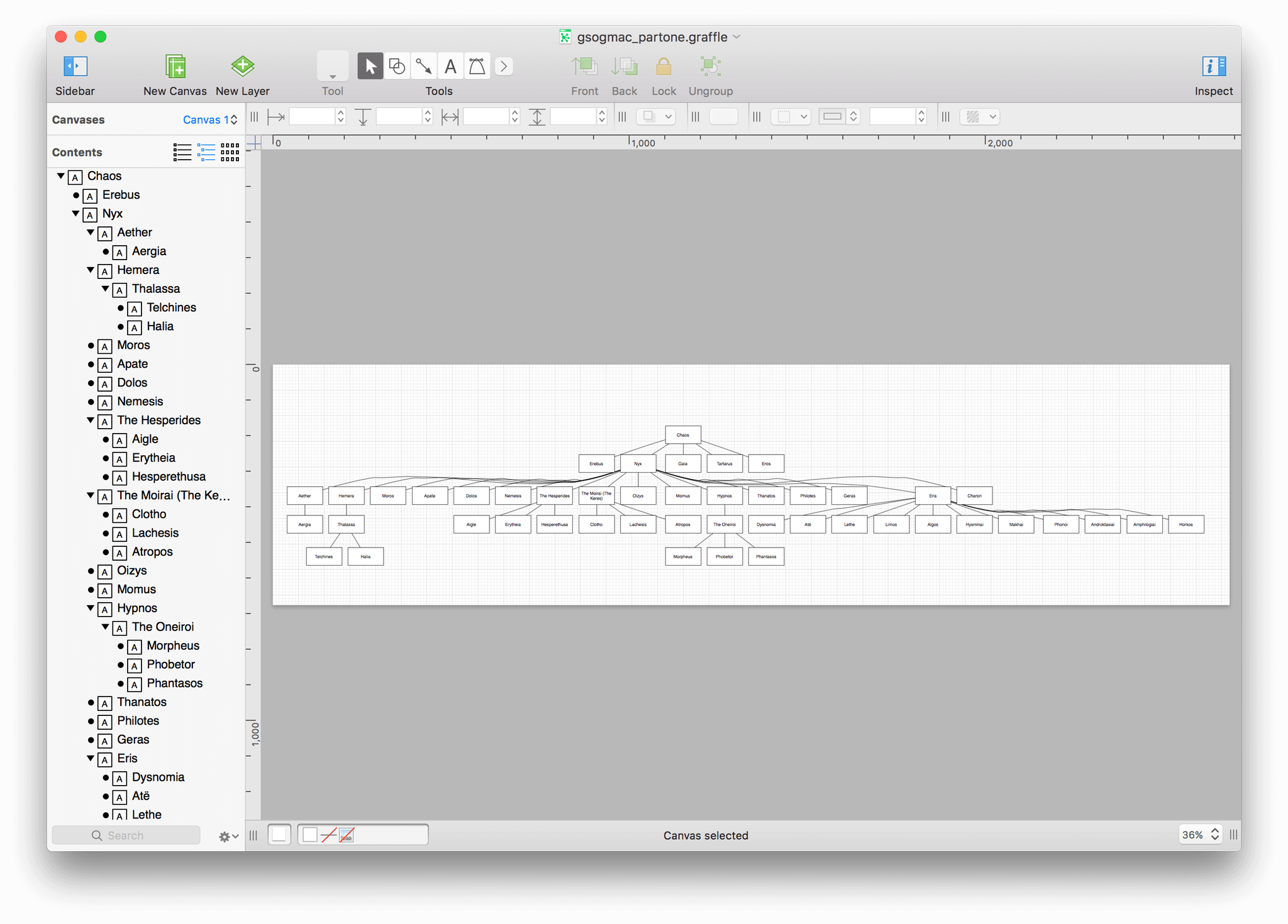Screen dimensions: 1288x924
Task: Click the fill color well in toolbar
Action: tap(723, 116)
